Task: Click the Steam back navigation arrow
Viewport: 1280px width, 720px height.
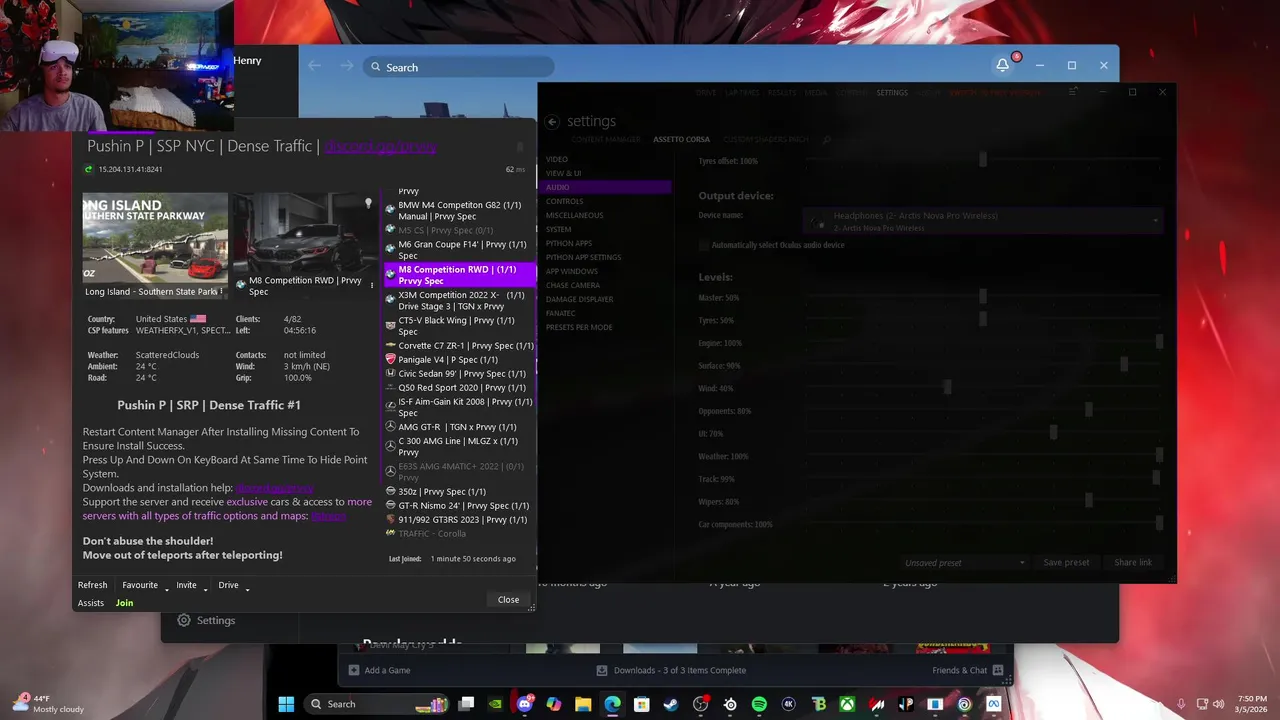Action: [x=315, y=67]
